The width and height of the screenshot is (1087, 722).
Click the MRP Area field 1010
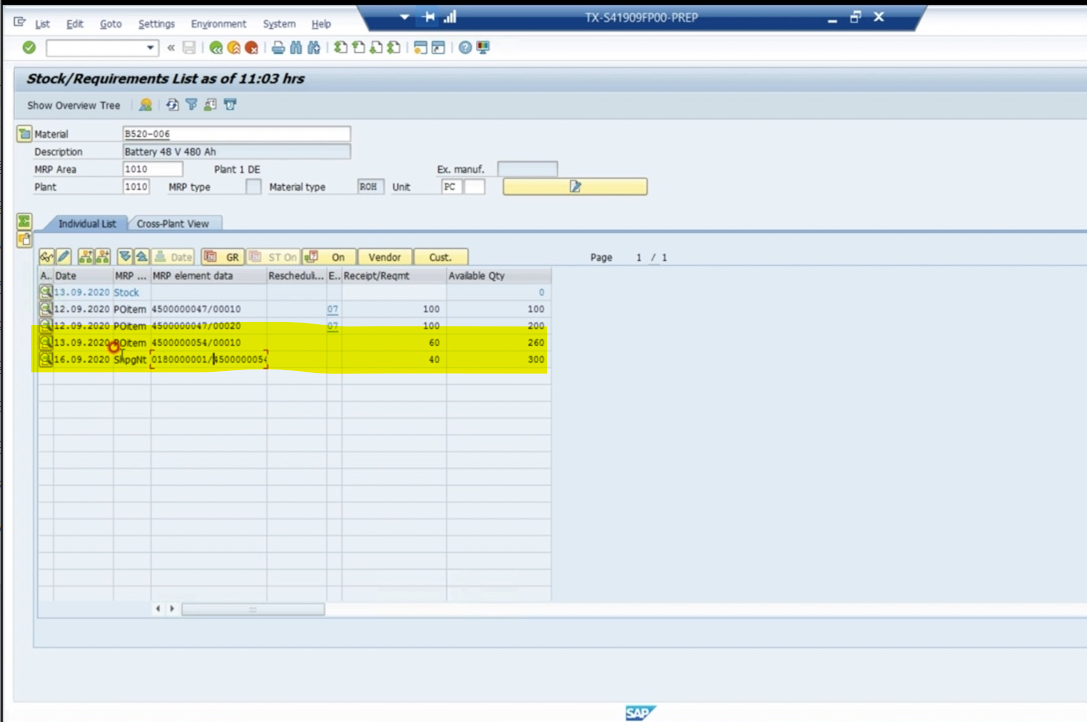click(152, 169)
